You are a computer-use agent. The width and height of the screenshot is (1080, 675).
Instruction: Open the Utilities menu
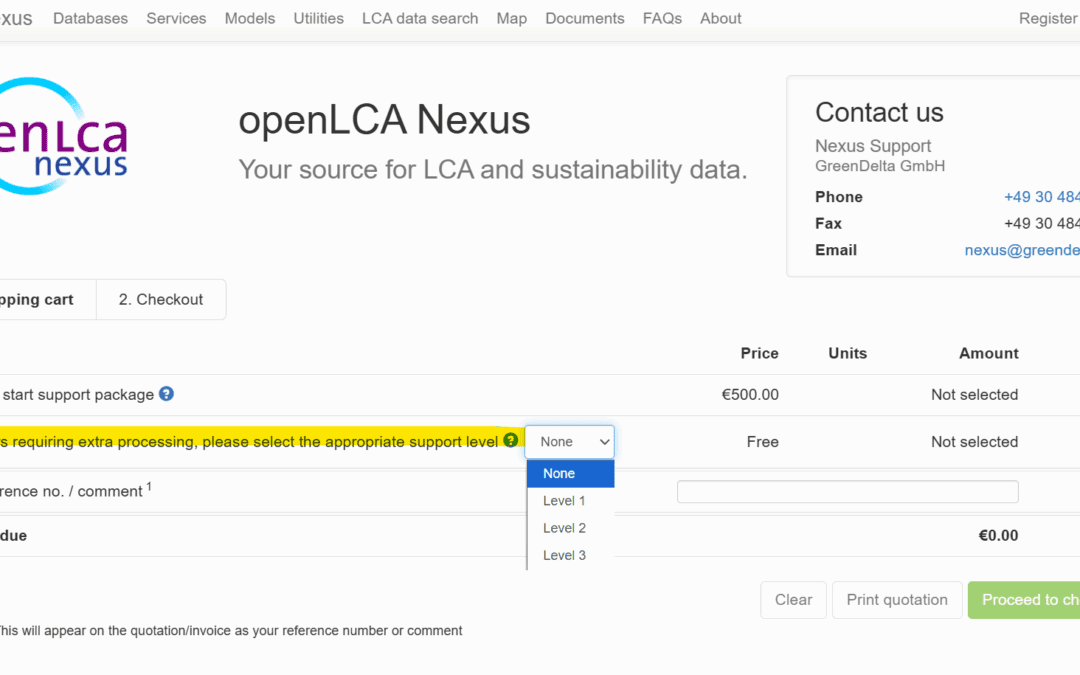coord(318,19)
